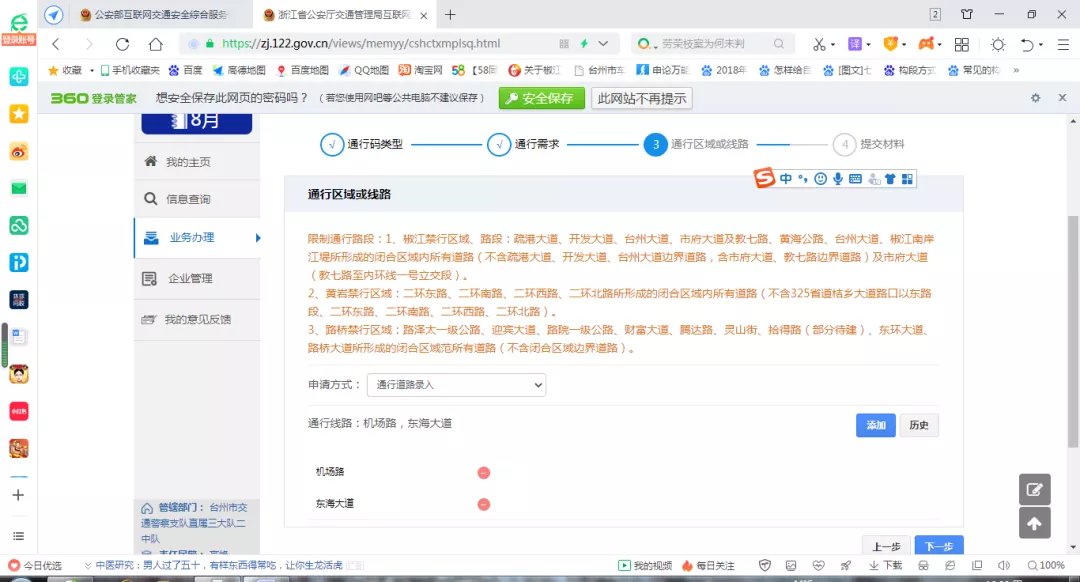Open the sidebar list icon at bottom
Viewport: 1080px width, 582px height.
pyautogui.click(x=19, y=536)
